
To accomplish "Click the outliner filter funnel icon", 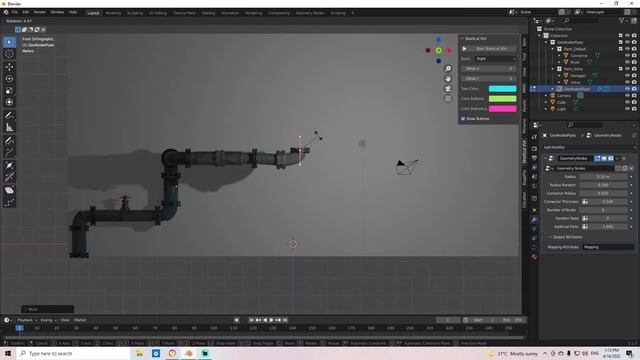I will pyautogui.click(x=622, y=20).
